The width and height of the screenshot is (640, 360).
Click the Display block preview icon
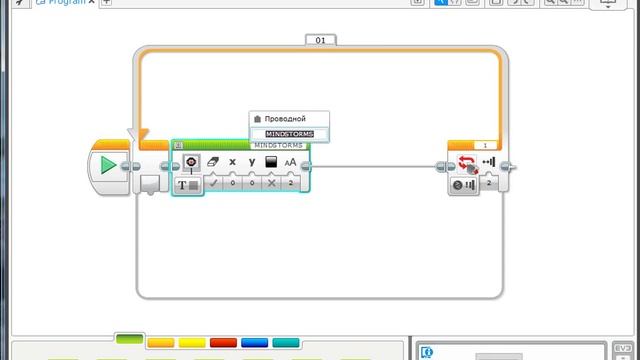coord(178,145)
